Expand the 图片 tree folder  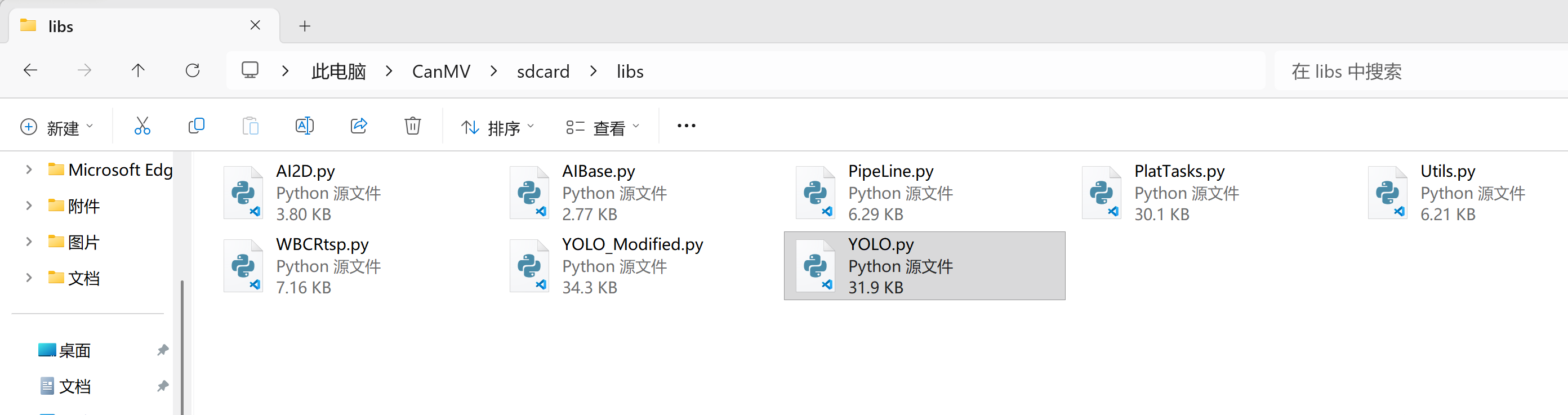(x=29, y=241)
